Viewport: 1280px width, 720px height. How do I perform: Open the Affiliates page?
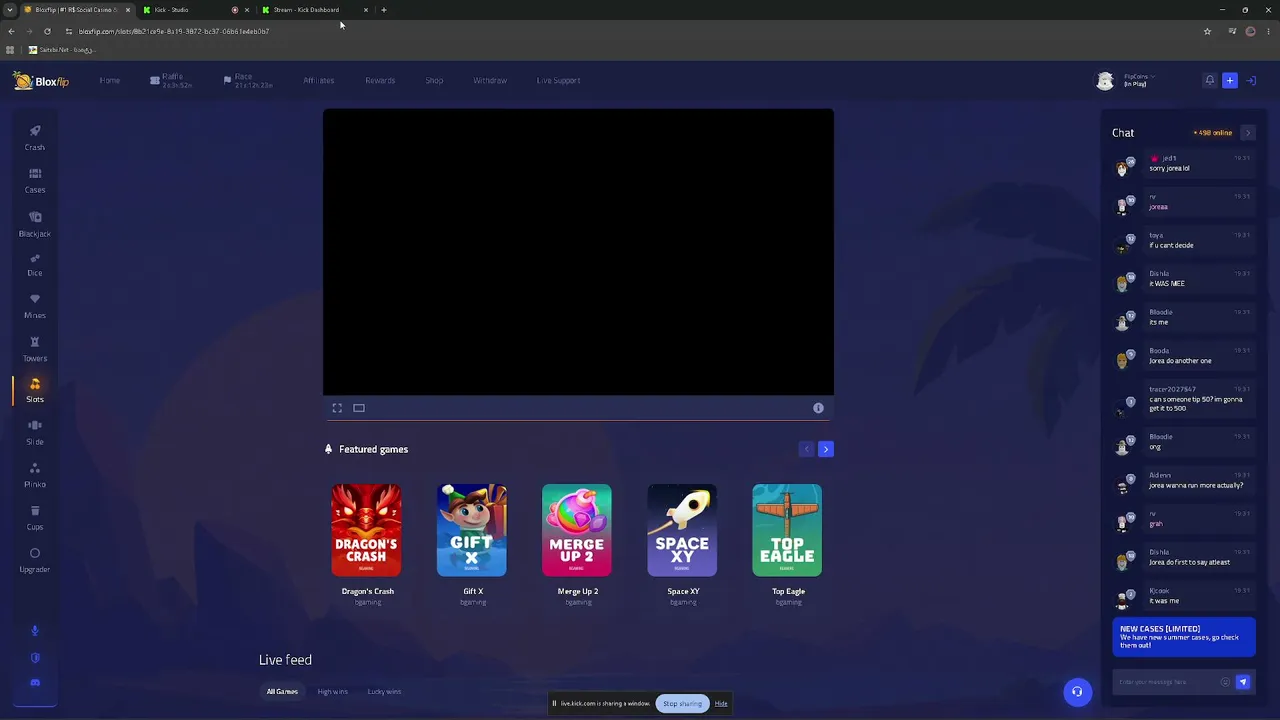pyautogui.click(x=319, y=80)
